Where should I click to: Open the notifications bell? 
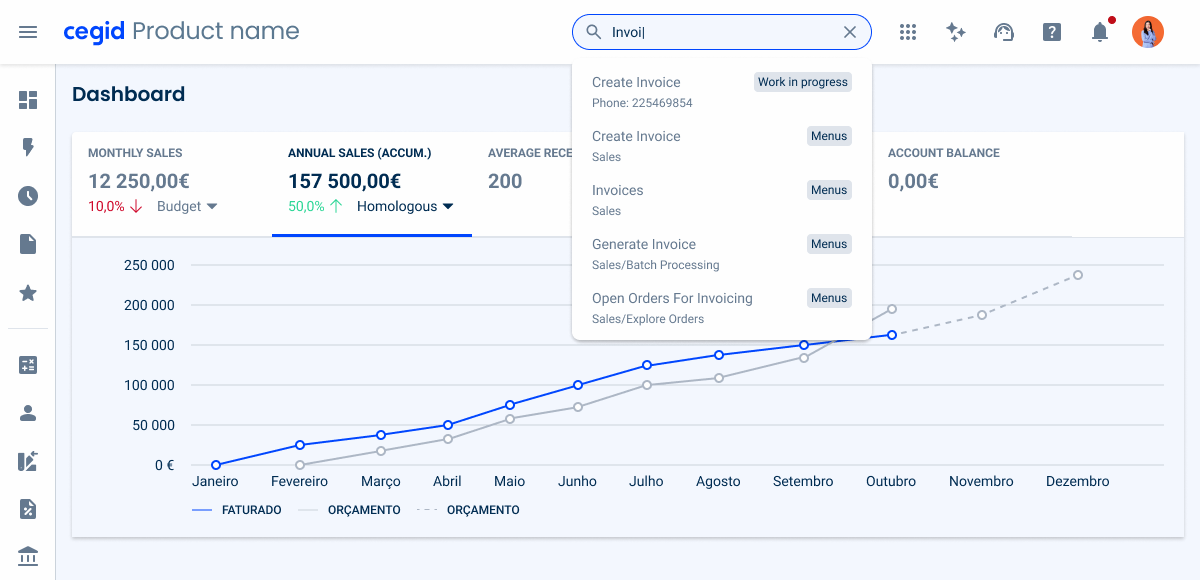[1100, 32]
